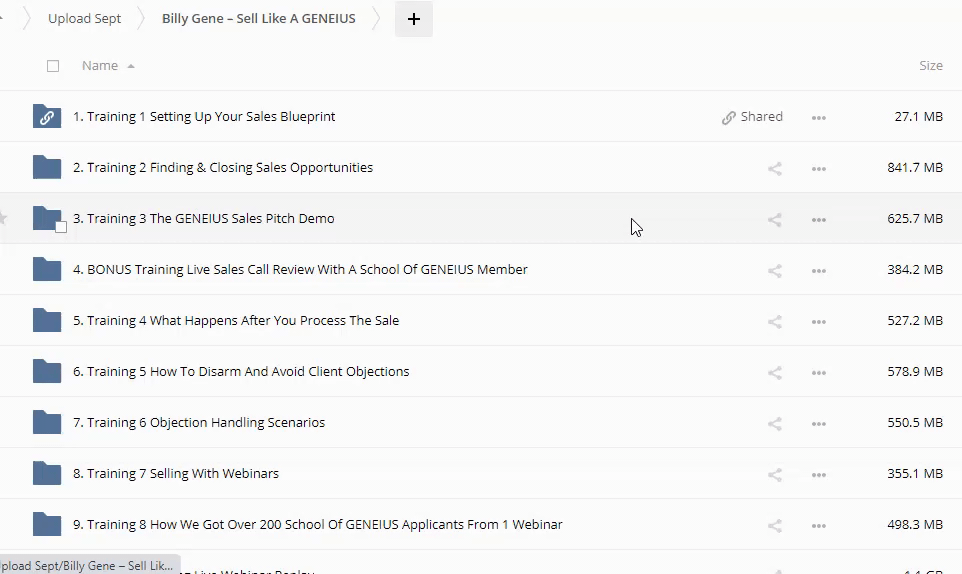
Task: Expand three-dot menu for Training 8 row
Action: point(819,525)
